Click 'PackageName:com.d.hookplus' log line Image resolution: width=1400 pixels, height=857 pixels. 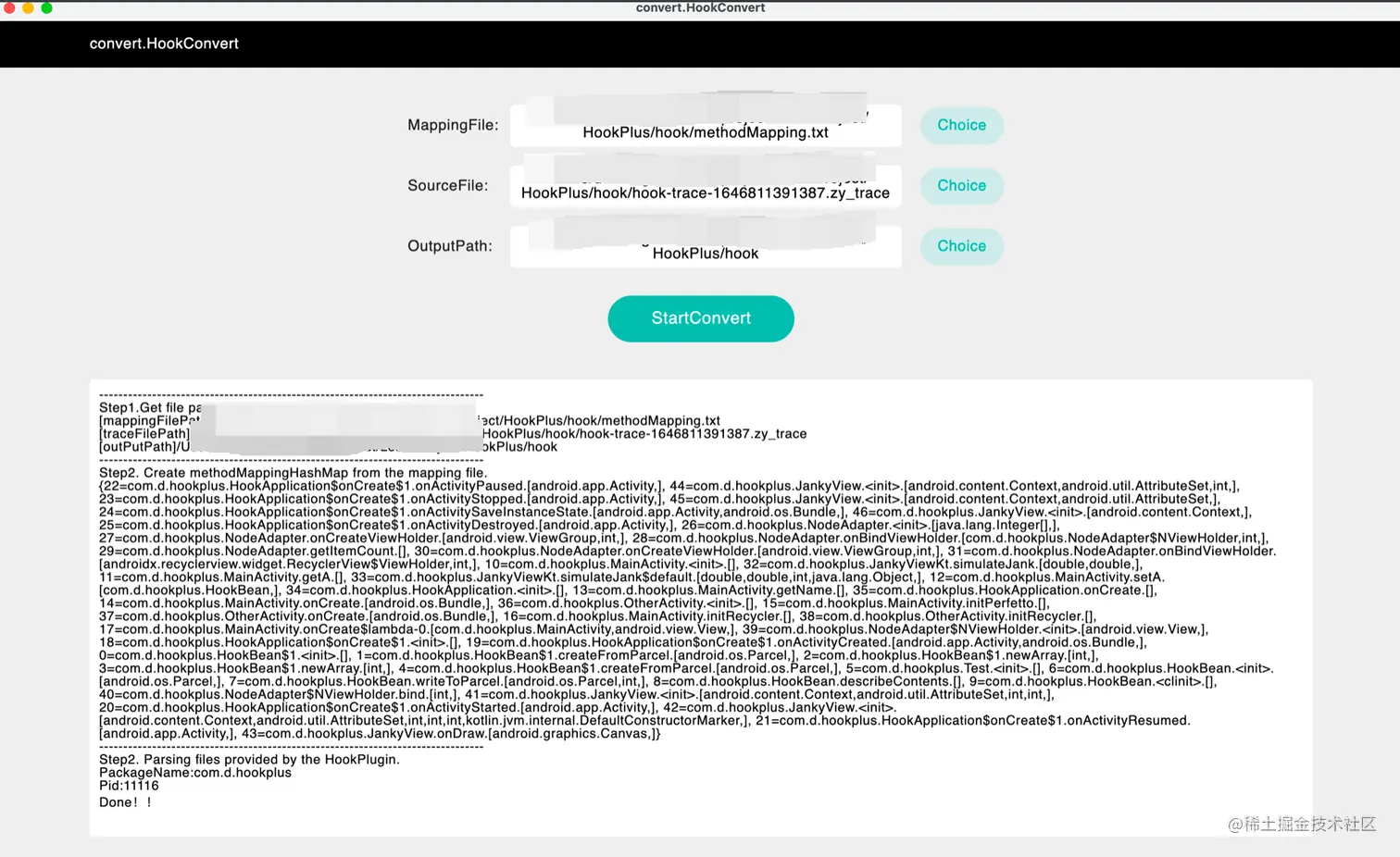[195, 772]
